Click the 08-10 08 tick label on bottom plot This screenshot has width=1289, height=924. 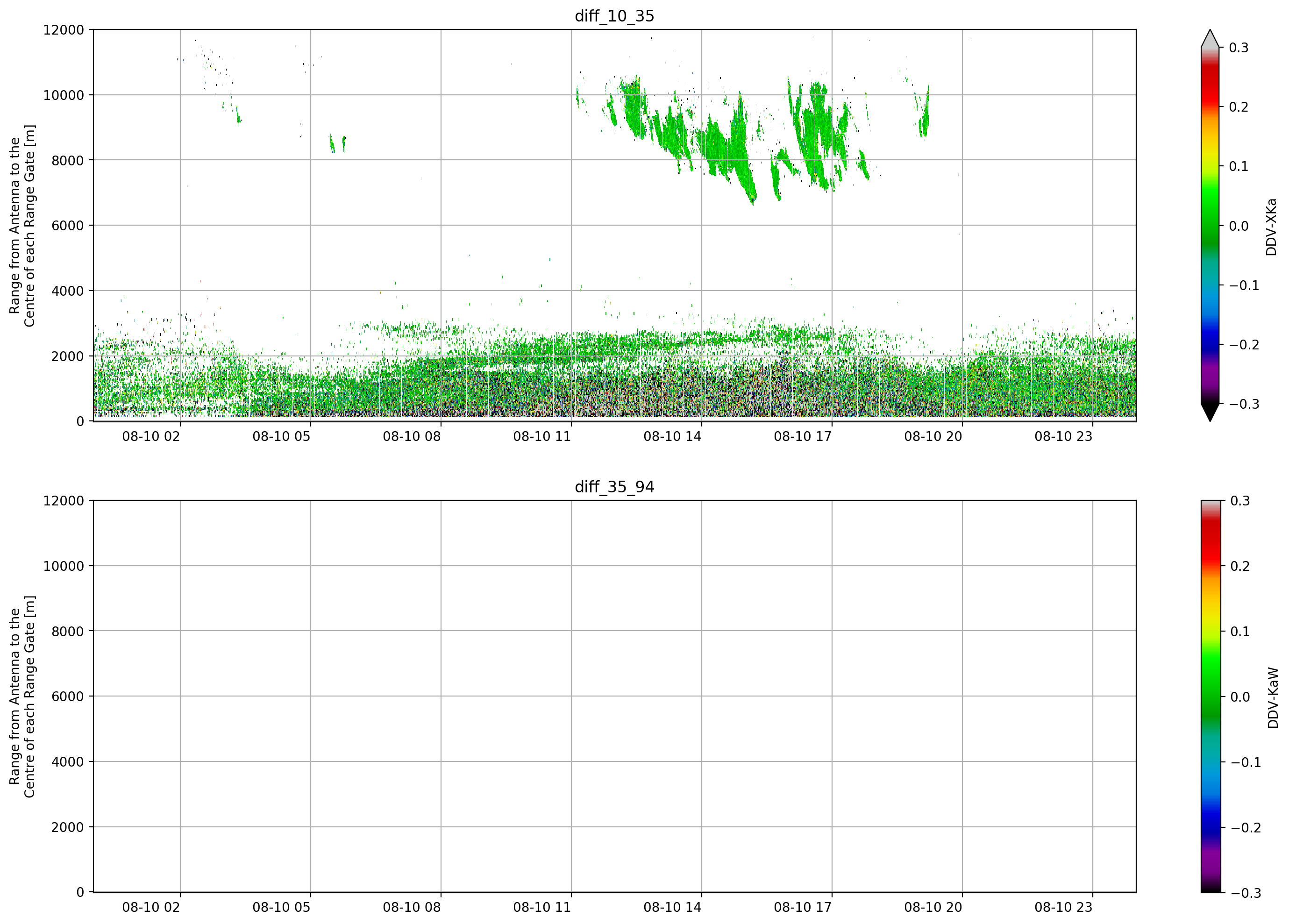coord(412,908)
